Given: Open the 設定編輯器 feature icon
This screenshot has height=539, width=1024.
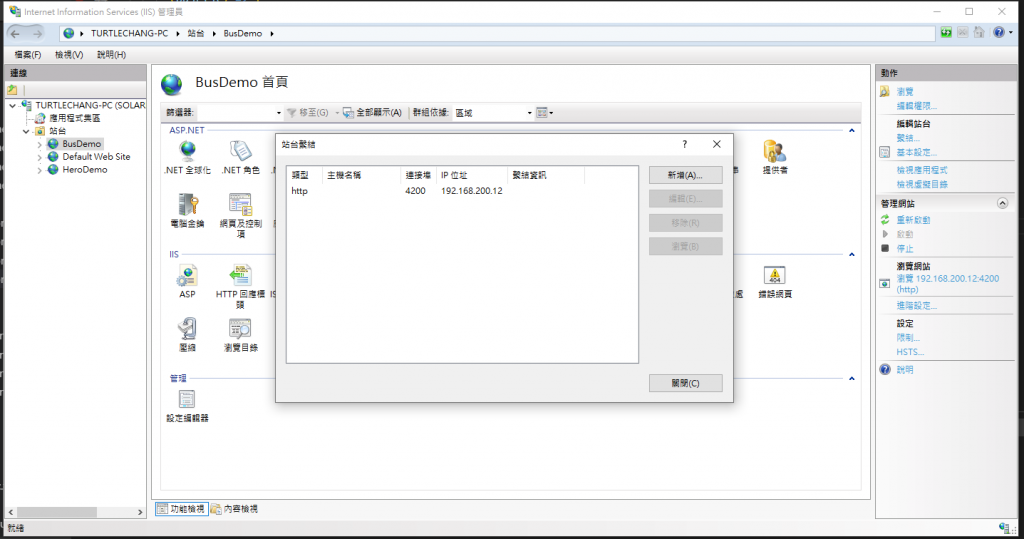Looking at the screenshot, I should (187, 406).
